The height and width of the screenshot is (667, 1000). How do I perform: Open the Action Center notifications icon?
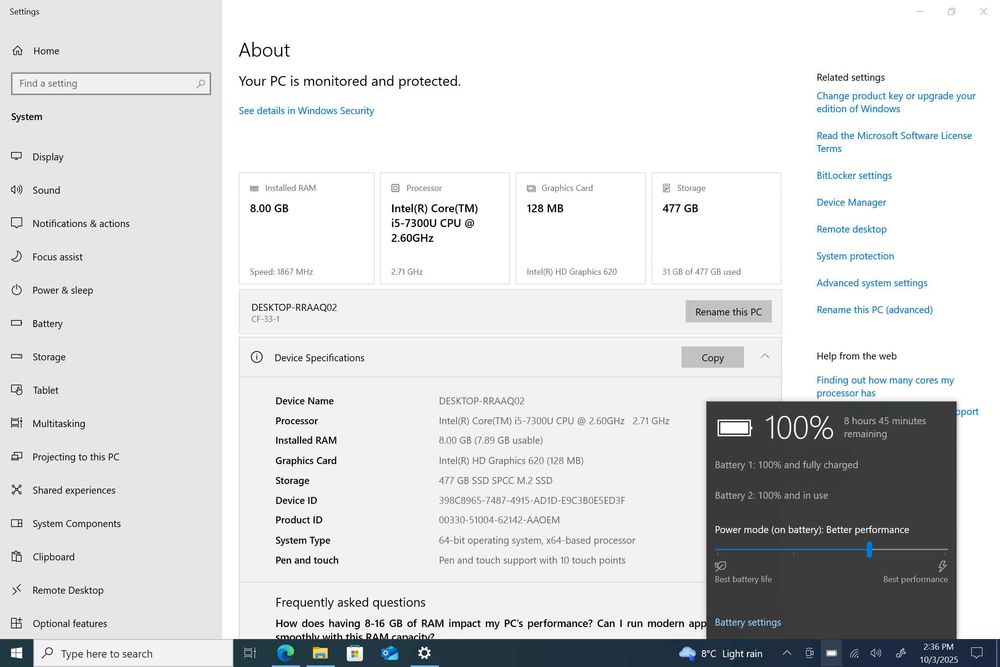click(976, 653)
